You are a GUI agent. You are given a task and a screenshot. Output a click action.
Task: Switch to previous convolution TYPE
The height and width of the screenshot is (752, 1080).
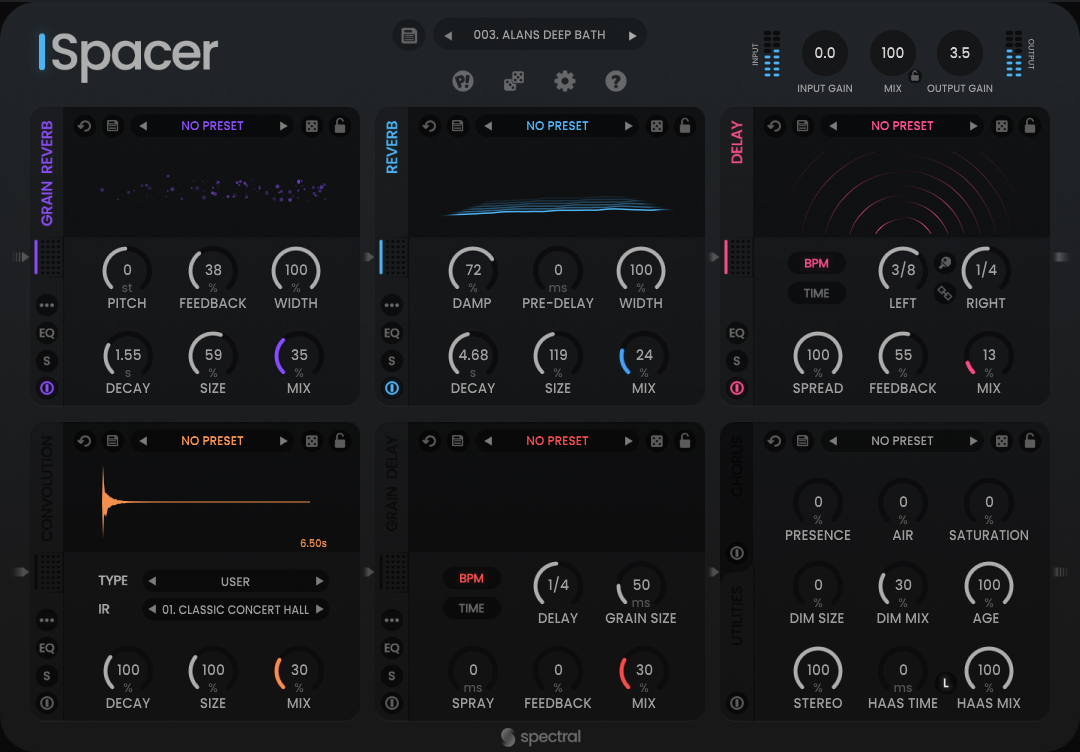[x=152, y=581]
